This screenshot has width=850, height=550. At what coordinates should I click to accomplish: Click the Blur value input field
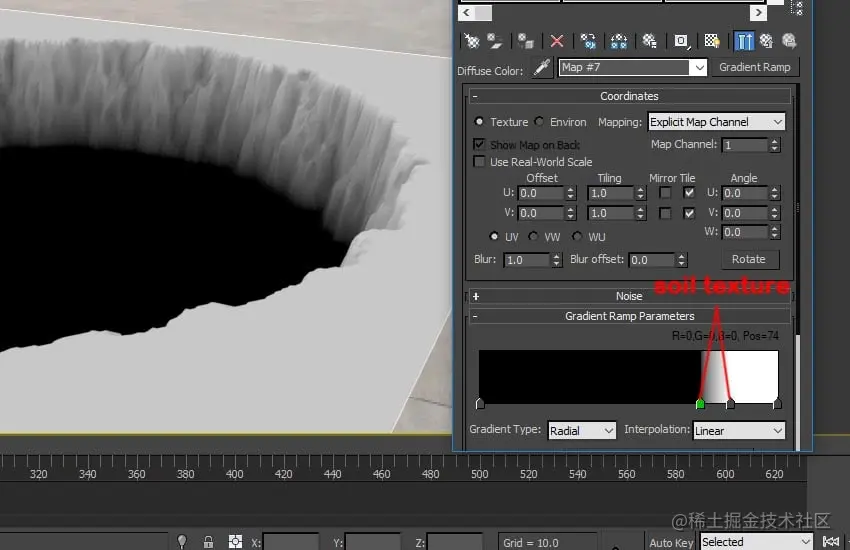526,260
